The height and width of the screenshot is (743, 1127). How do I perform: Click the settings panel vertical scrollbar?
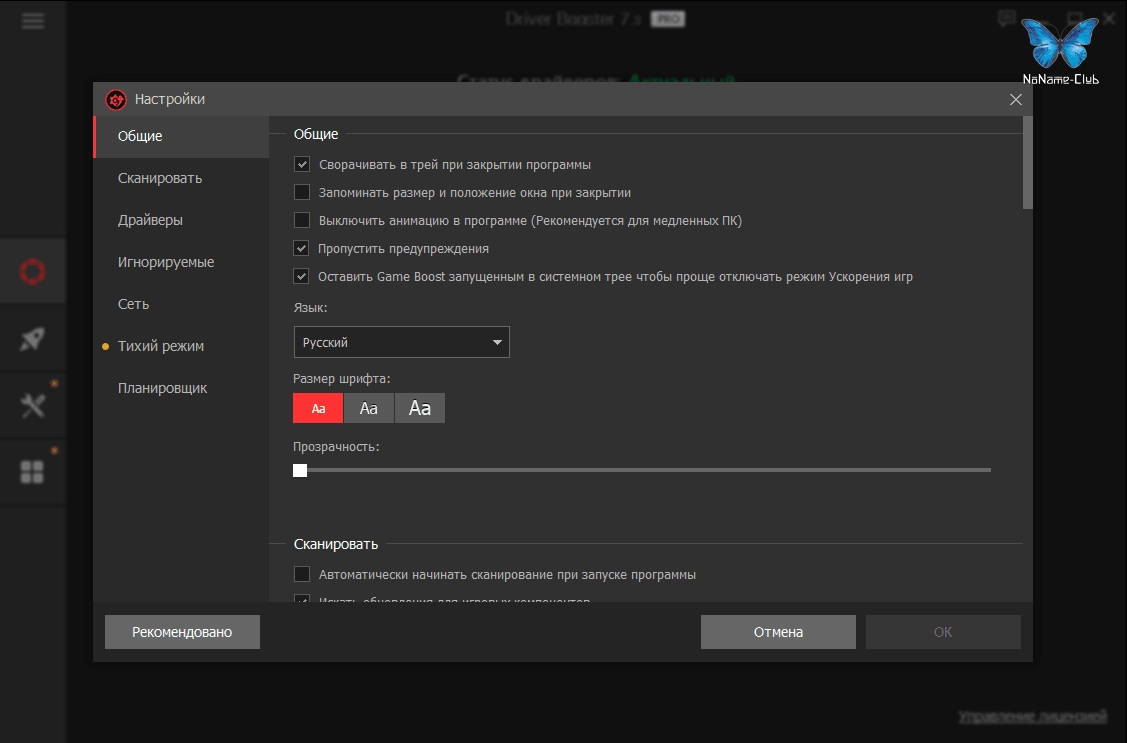click(1028, 162)
